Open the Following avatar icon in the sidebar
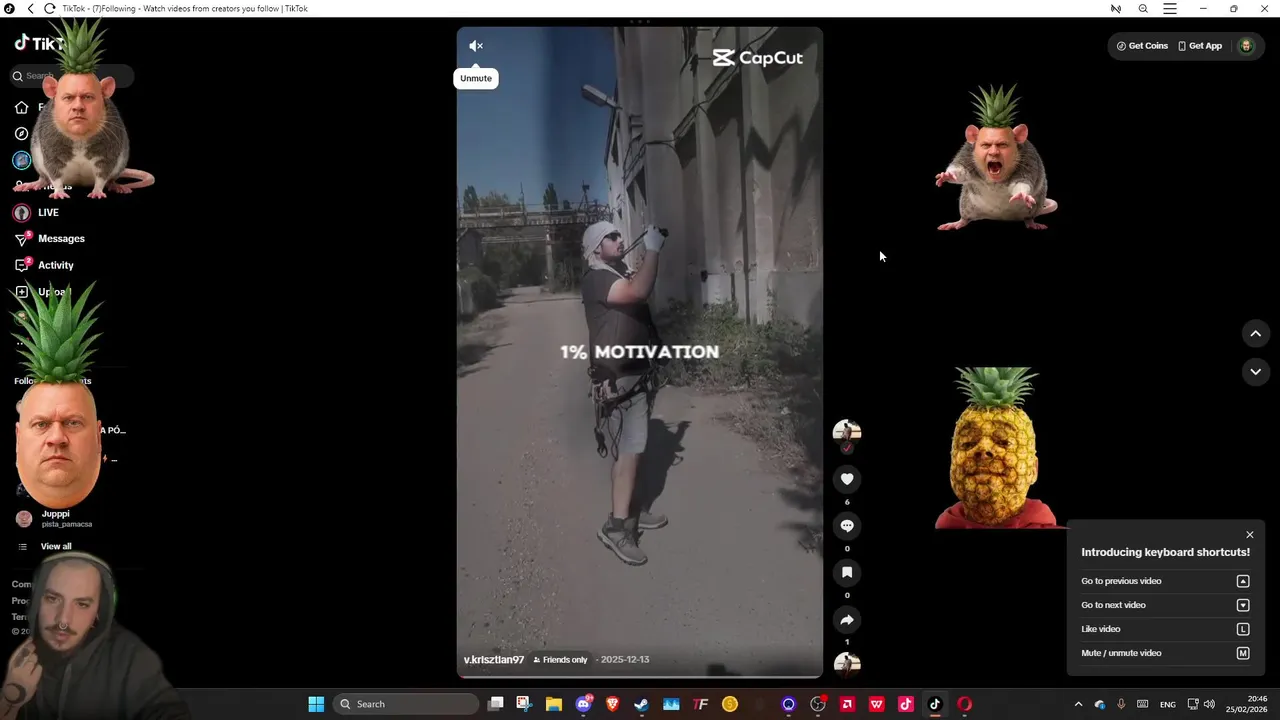Image resolution: width=1280 pixels, height=720 pixels. click(x=21, y=160)
